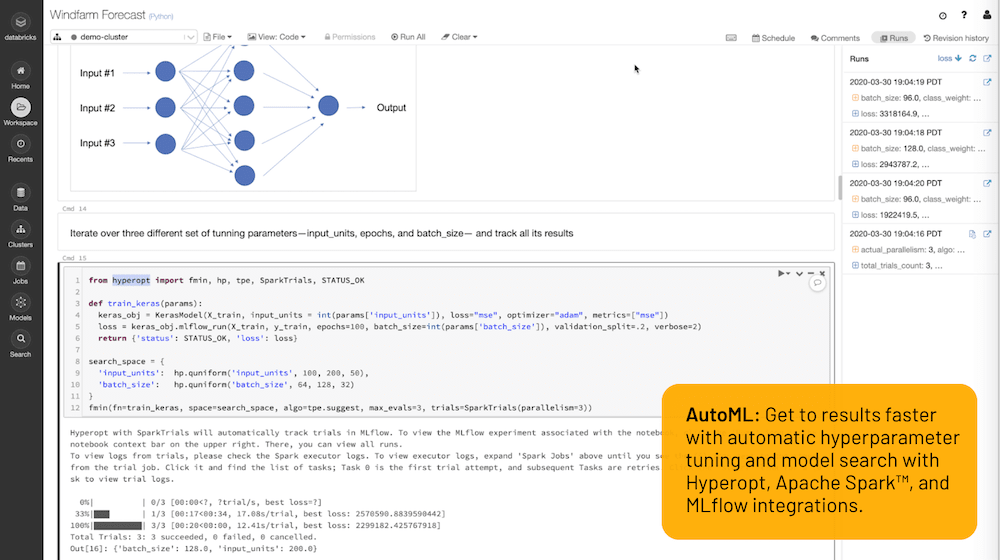Open the keyboard shortcuts icon

click(731, 38)
